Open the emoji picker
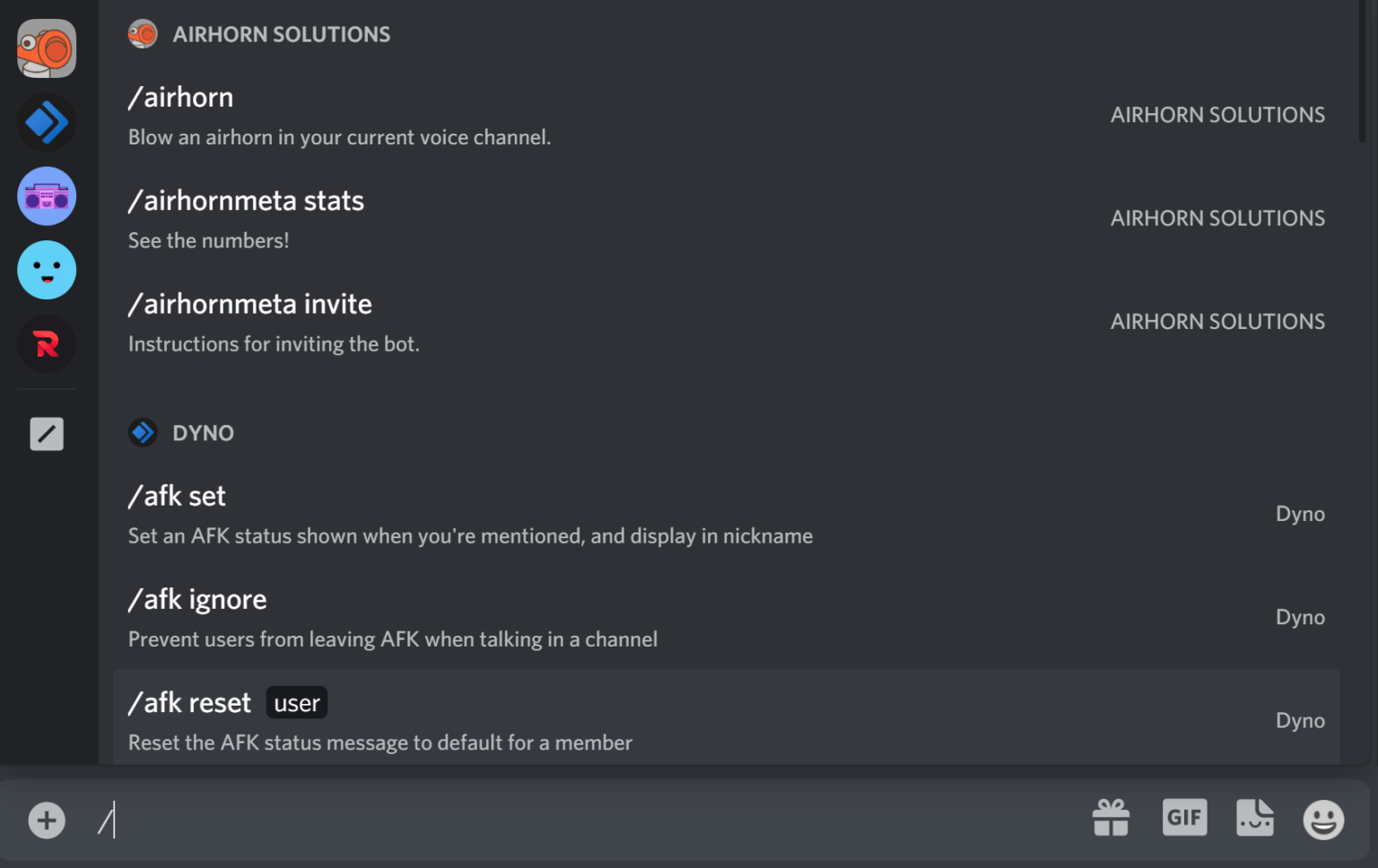Screen dimensions: 1378x868 pos(1322,819)
